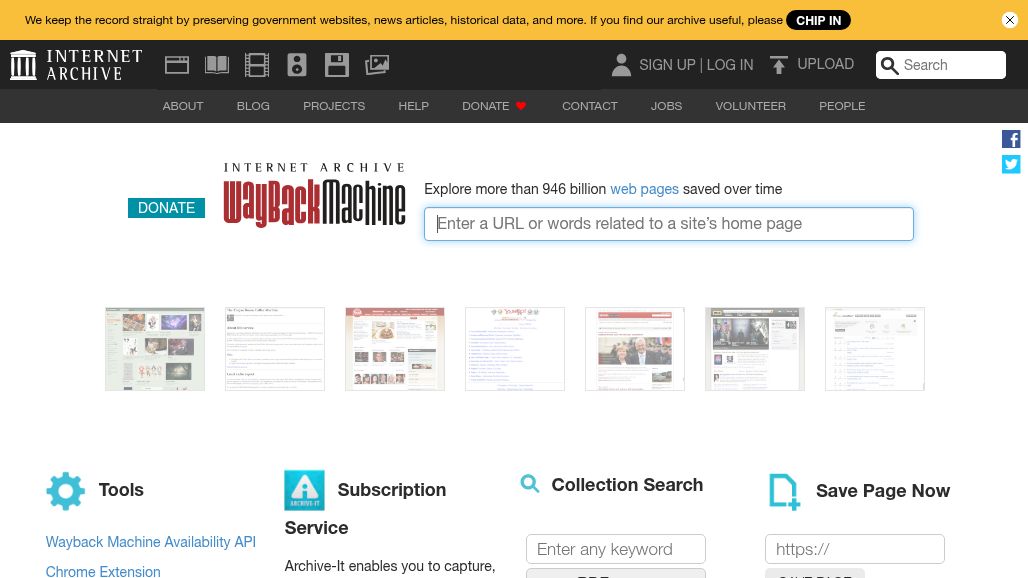Open the Chrome Extension link
The image size is (1028, 578).
(x=103, y=571)
